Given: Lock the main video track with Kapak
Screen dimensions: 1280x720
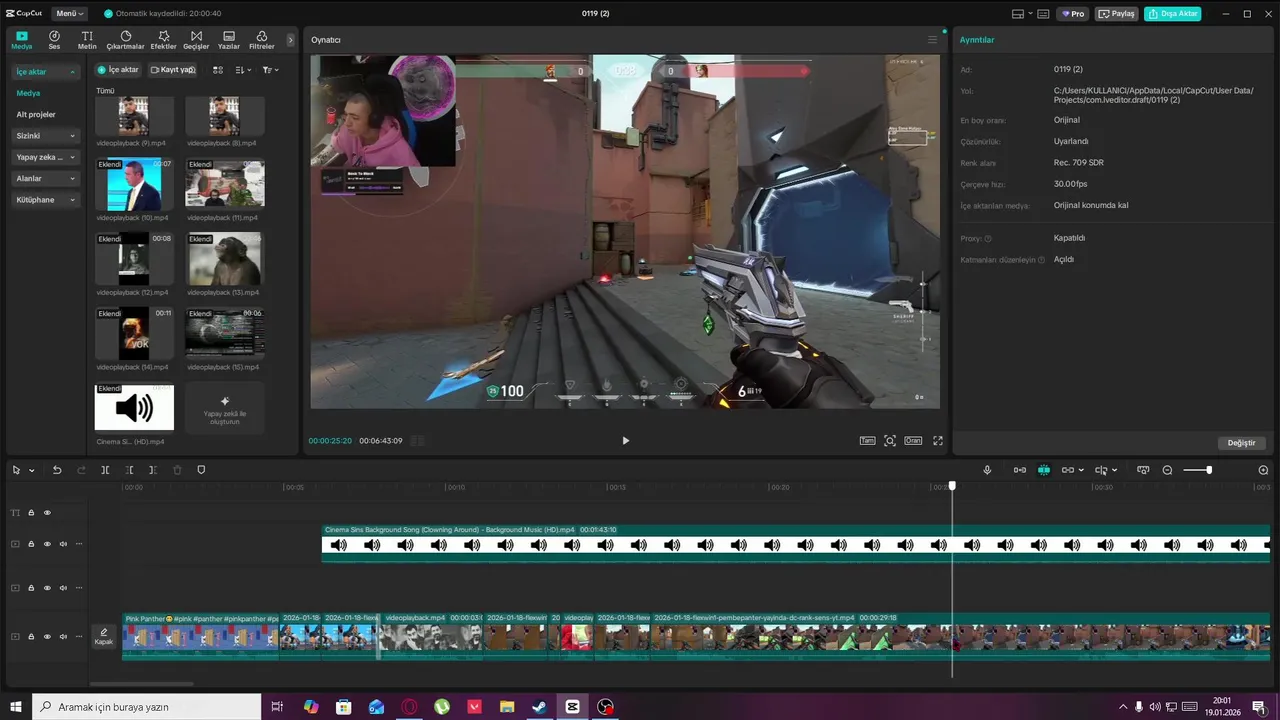Looking at the screenshot, I should tap(31, 636).
